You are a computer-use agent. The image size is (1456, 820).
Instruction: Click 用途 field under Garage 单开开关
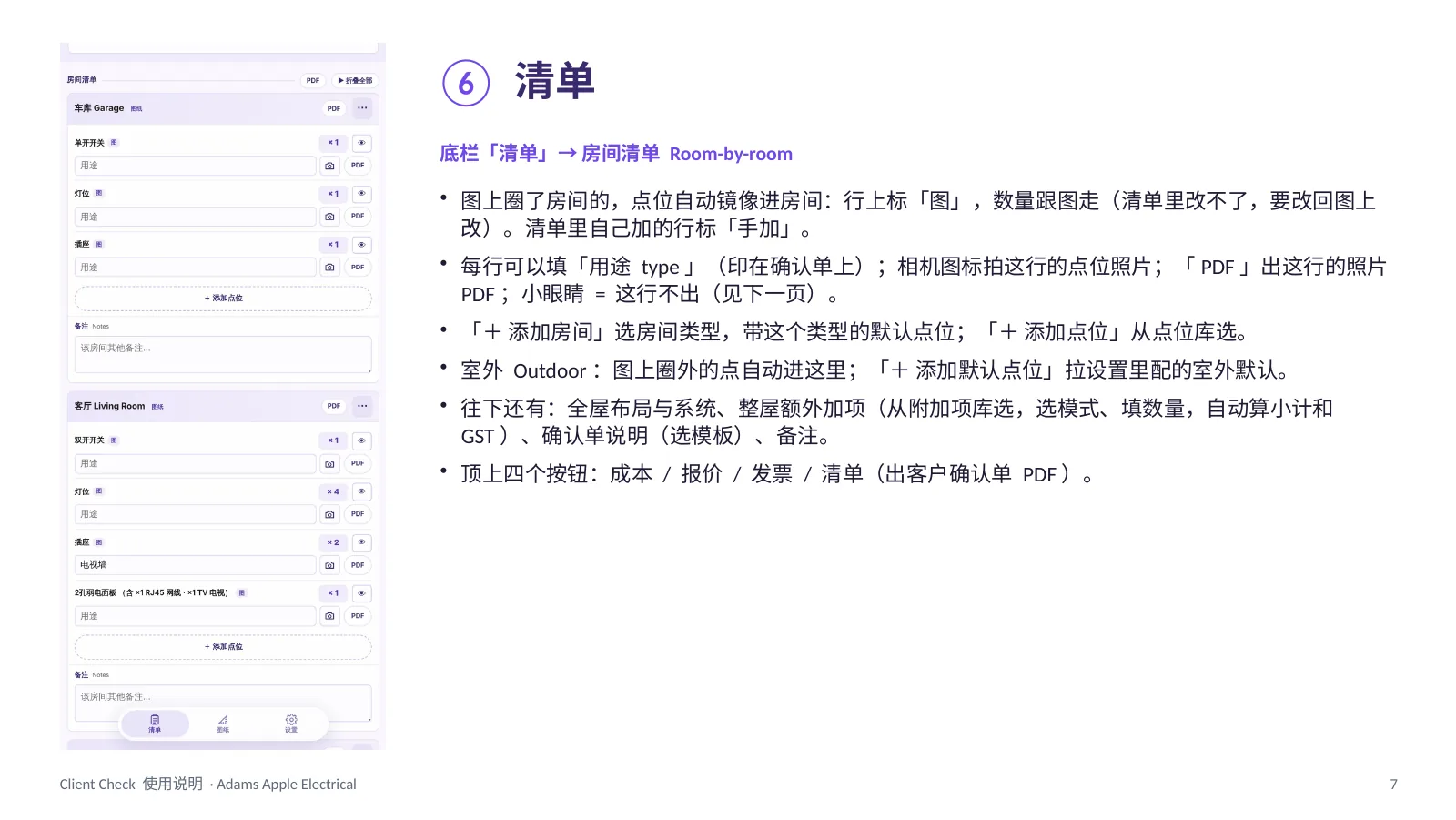[195, 166]
